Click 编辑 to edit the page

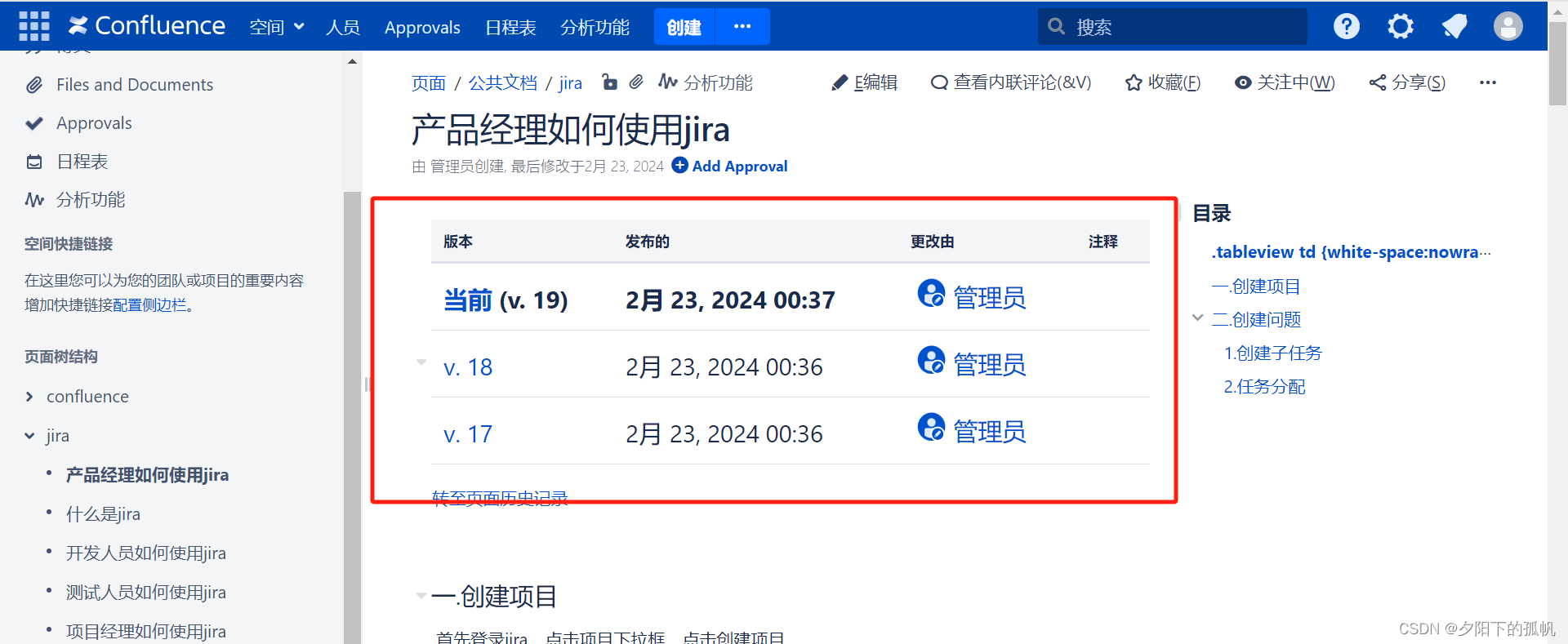coord(864,82)
